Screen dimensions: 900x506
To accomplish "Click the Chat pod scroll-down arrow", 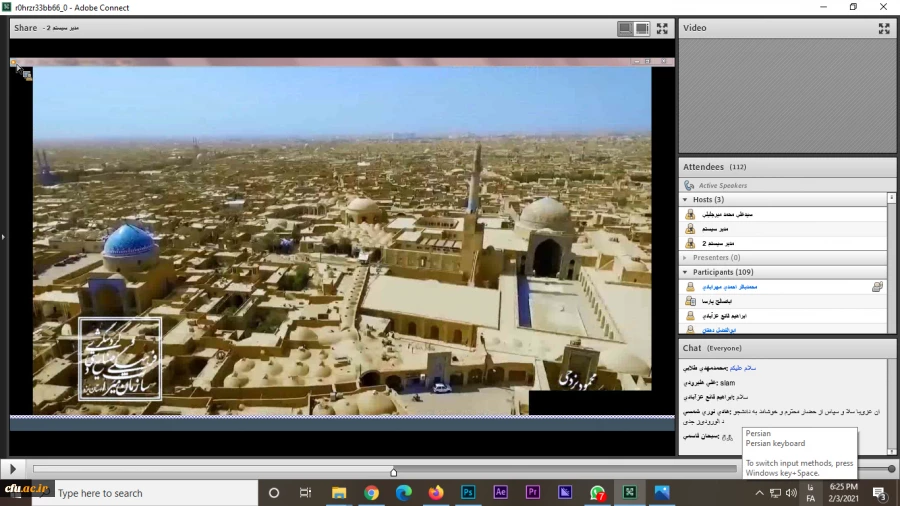I will [892, 450].
